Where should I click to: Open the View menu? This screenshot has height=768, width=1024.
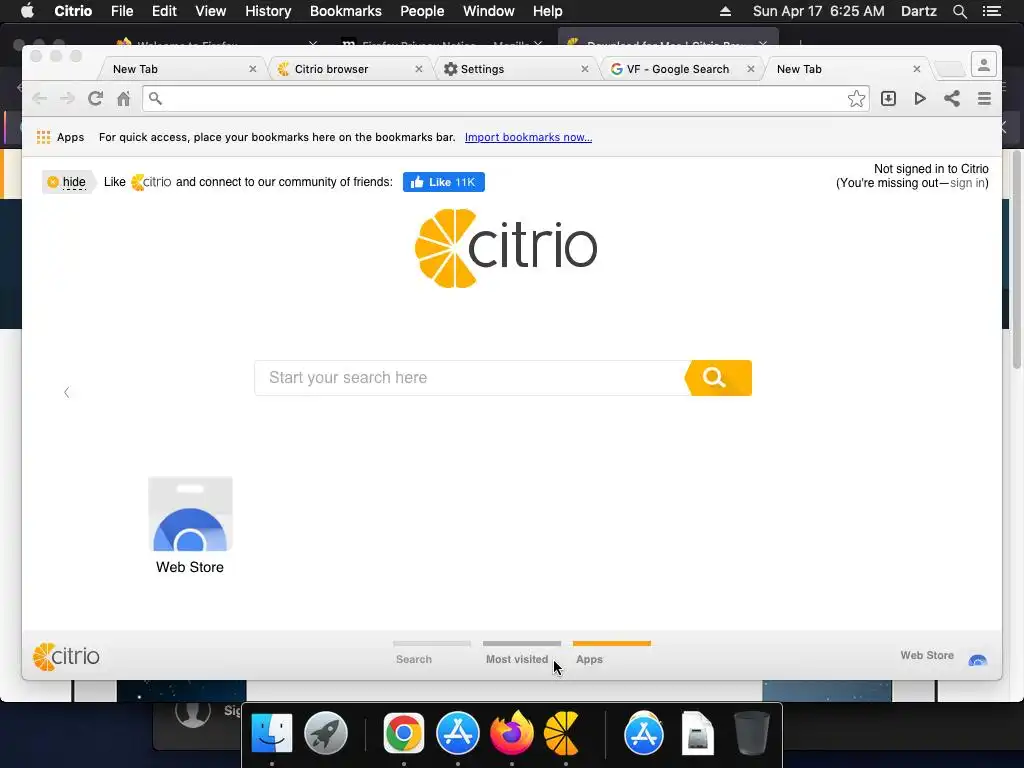point(210,11)
